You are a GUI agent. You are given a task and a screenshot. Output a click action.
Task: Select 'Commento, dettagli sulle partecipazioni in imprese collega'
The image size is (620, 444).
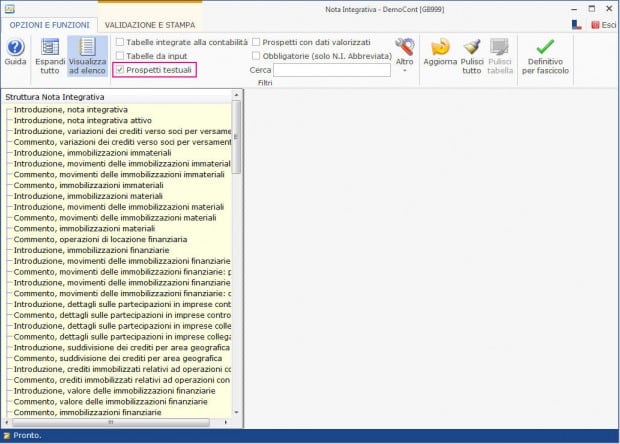(x=123, y=337)
